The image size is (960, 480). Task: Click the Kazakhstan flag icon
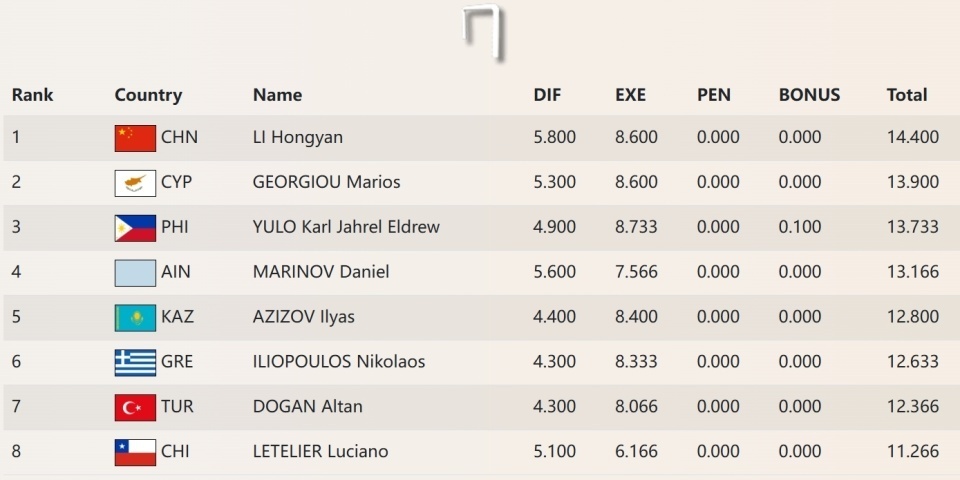point(135,318)
